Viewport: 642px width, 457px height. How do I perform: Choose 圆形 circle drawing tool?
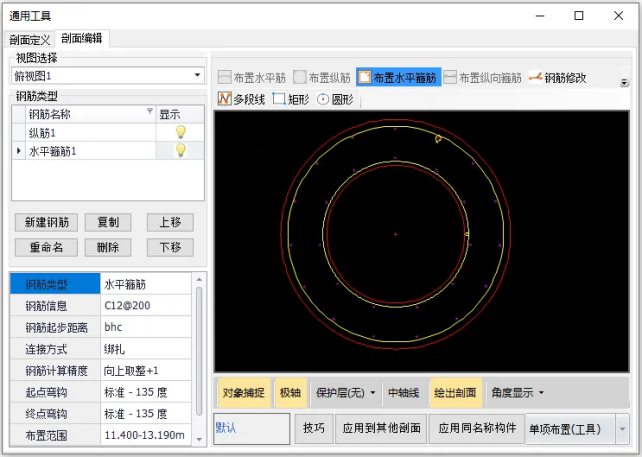[337, 99]
